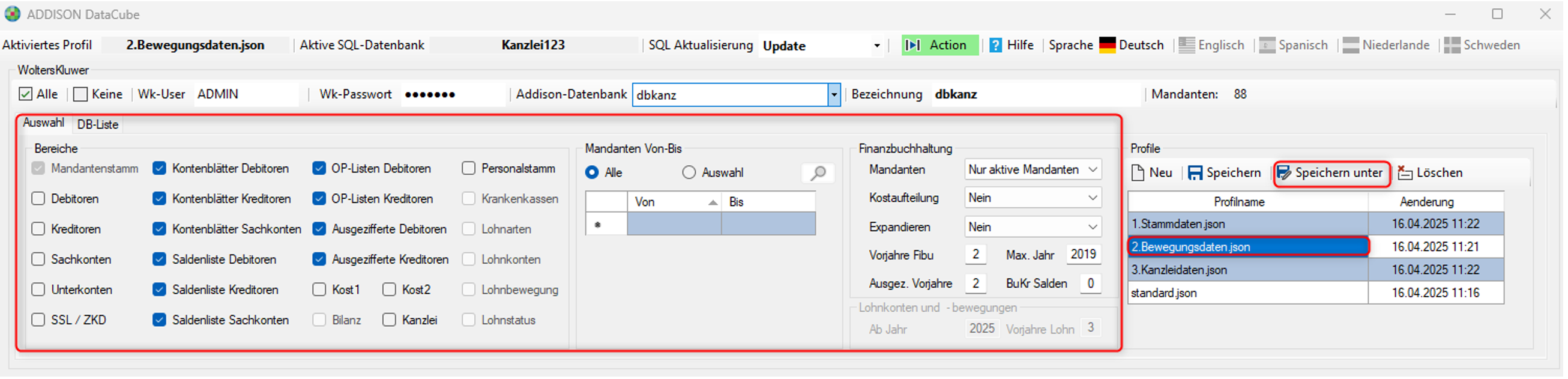Expand the Addison-Datenbank dropdown arrow
This screenshot has height=379, width=1568.
click(x=834, y=95)
